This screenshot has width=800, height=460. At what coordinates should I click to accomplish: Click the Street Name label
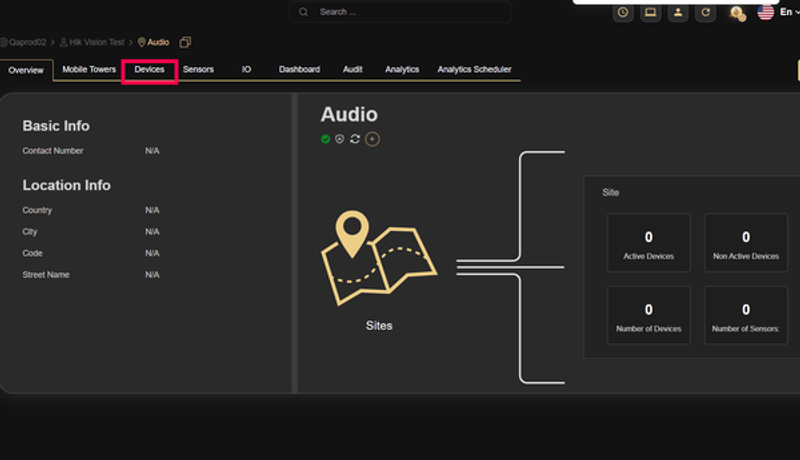tap(46, 274)
